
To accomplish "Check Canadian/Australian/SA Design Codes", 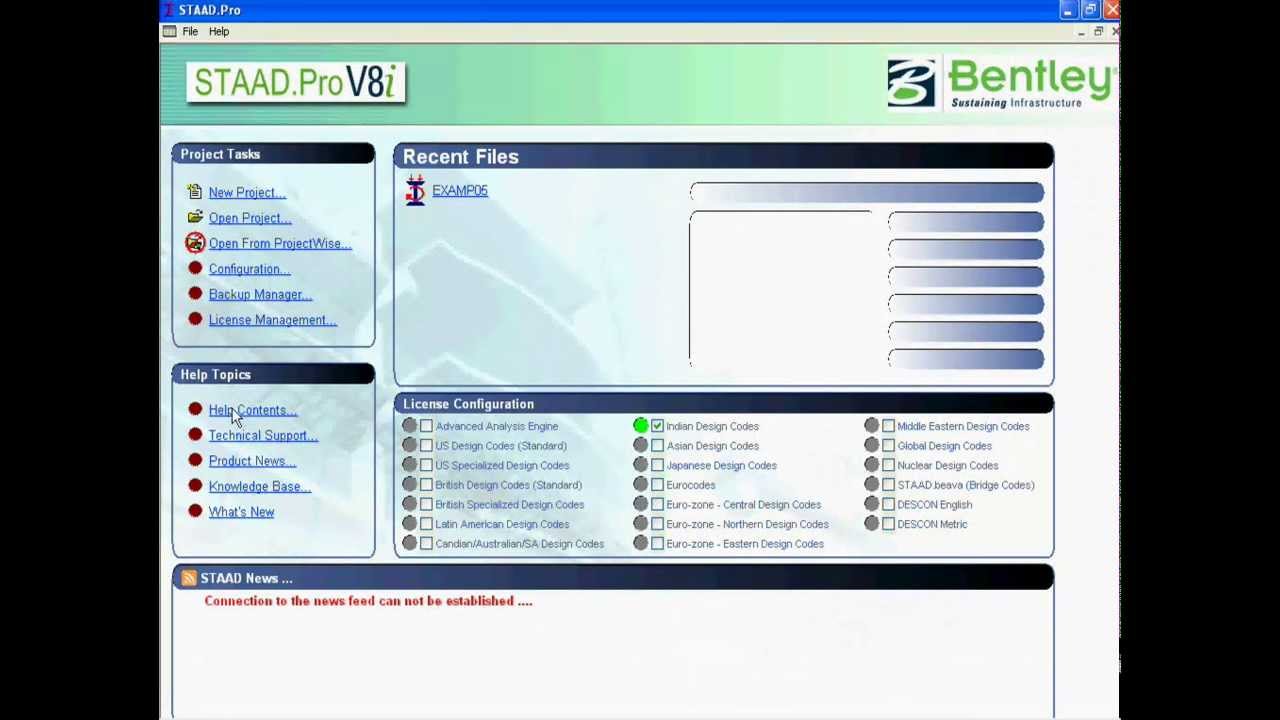I will [426, 543].
